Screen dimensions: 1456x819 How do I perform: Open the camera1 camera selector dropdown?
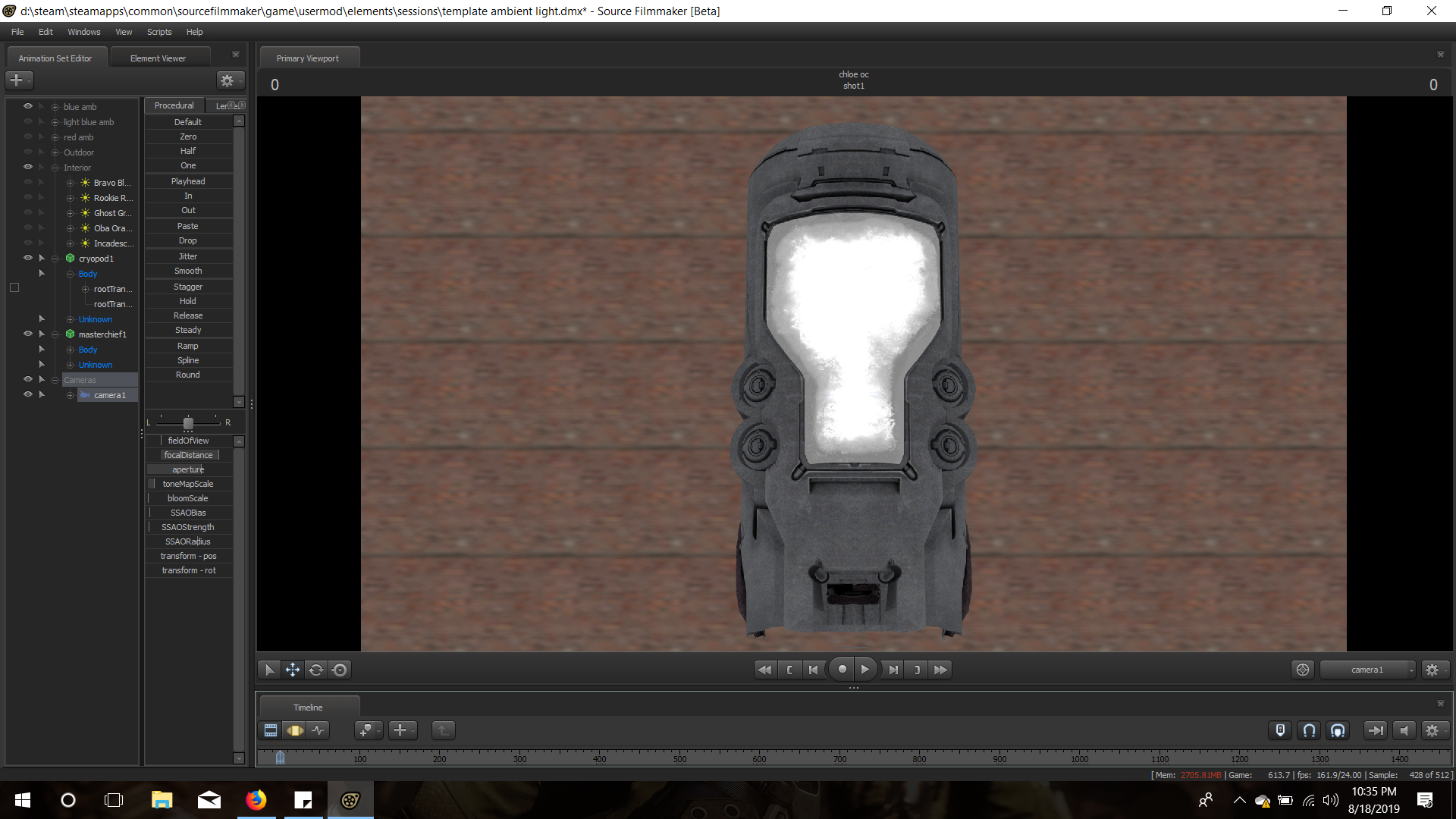click(x=1367, y=670)
